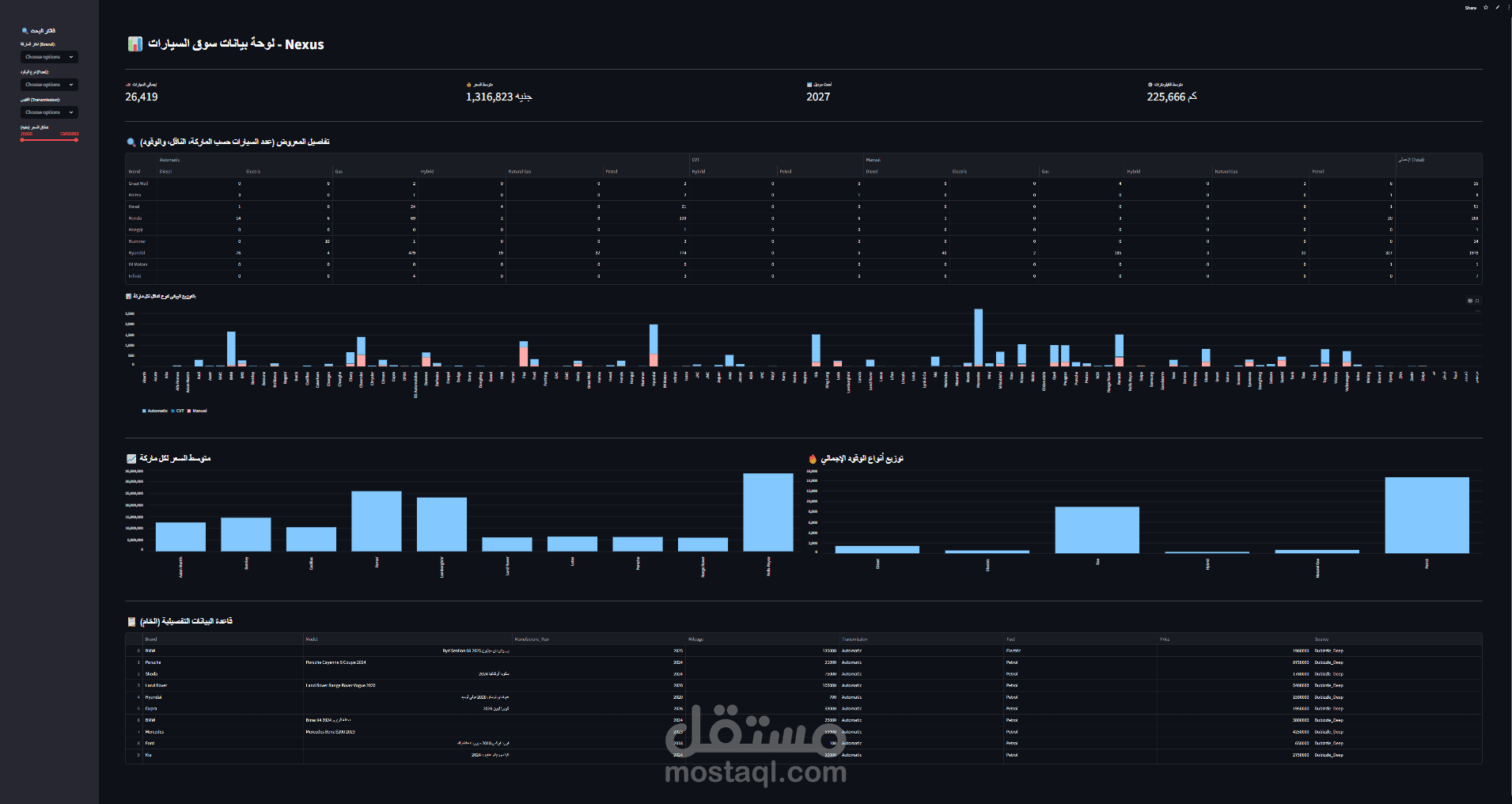Toggle the CVT legend entry
Image resolution: width=1512 pixels, height=804 pixels.
click(179, 411)
